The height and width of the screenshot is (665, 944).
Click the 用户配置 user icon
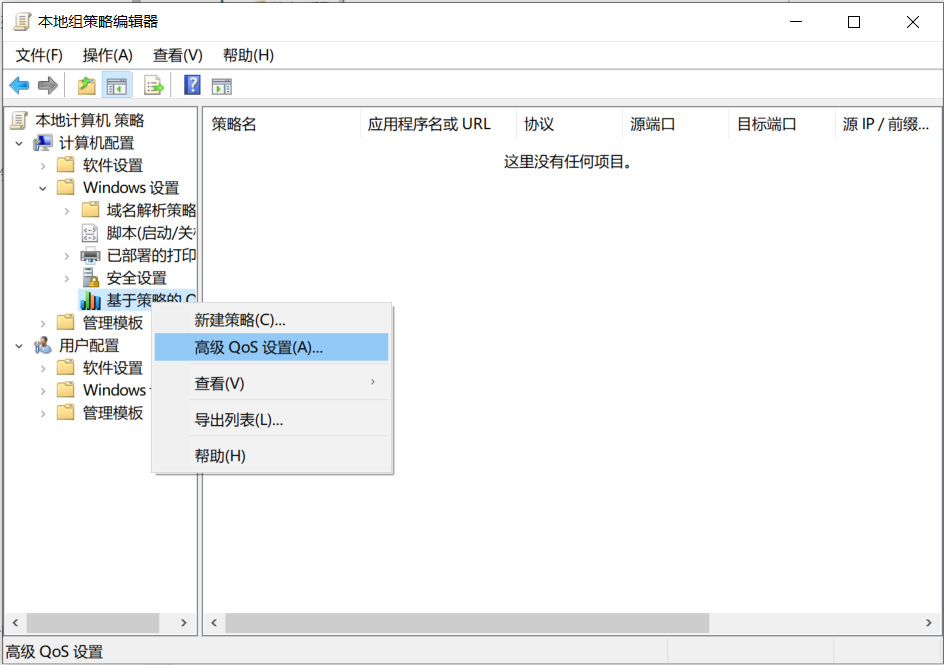43,345
